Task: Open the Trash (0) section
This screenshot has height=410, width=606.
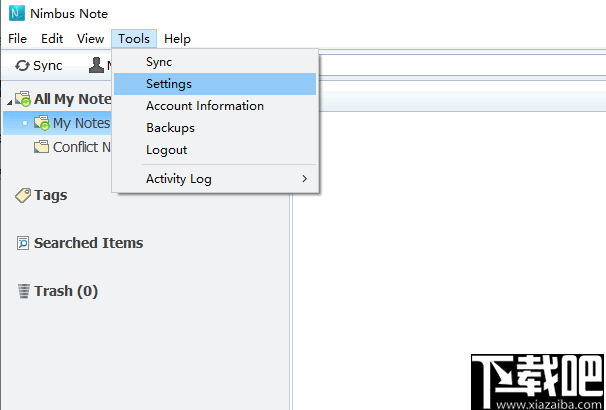Action: (58, 291)
